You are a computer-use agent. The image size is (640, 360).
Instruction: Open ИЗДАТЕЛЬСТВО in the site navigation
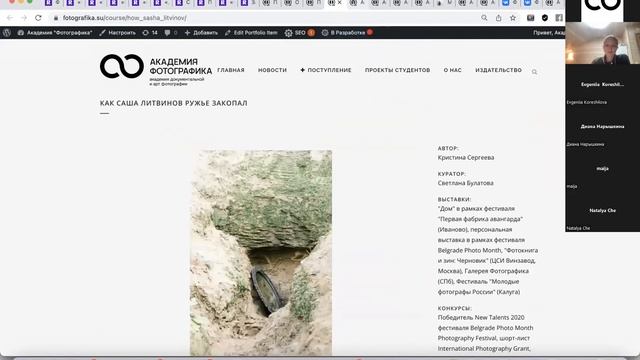coord(498,70)
